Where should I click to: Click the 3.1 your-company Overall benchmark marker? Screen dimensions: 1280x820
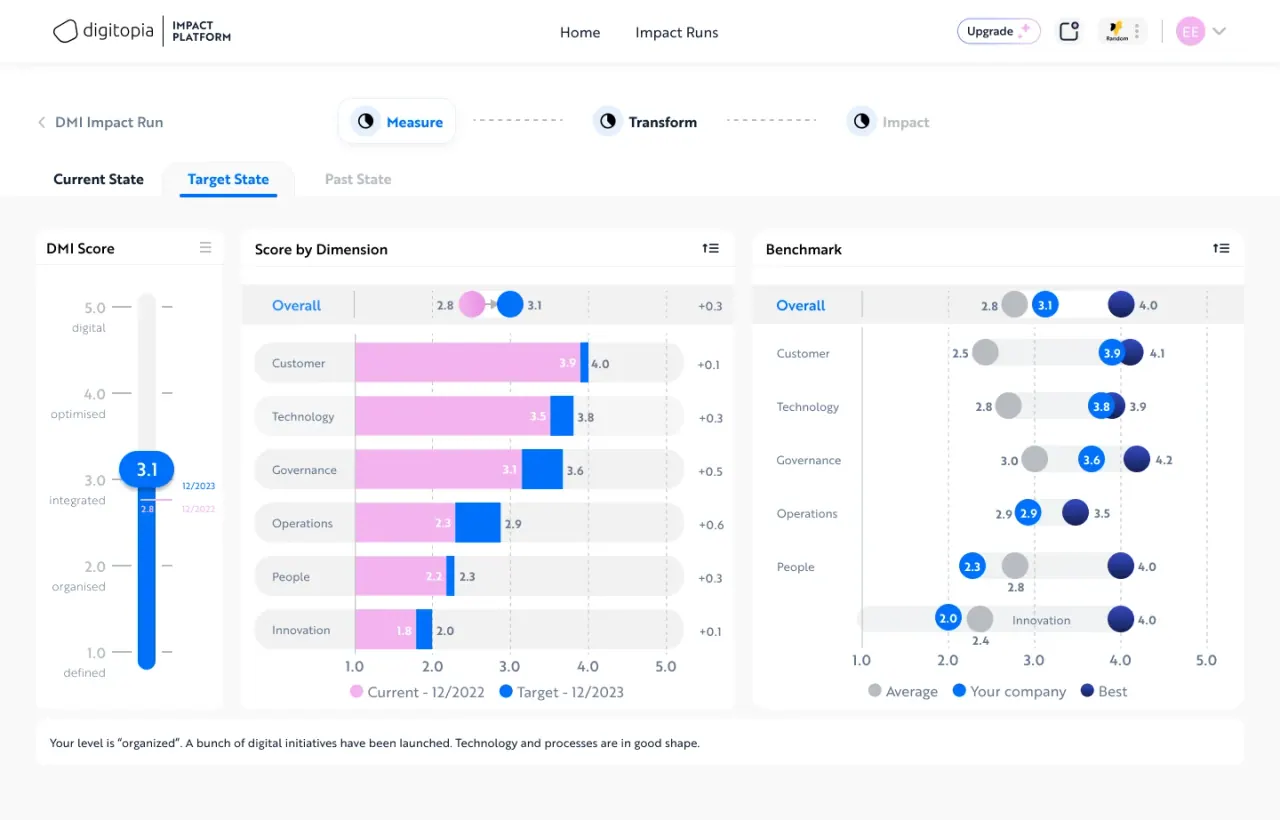pos(1045,305)
